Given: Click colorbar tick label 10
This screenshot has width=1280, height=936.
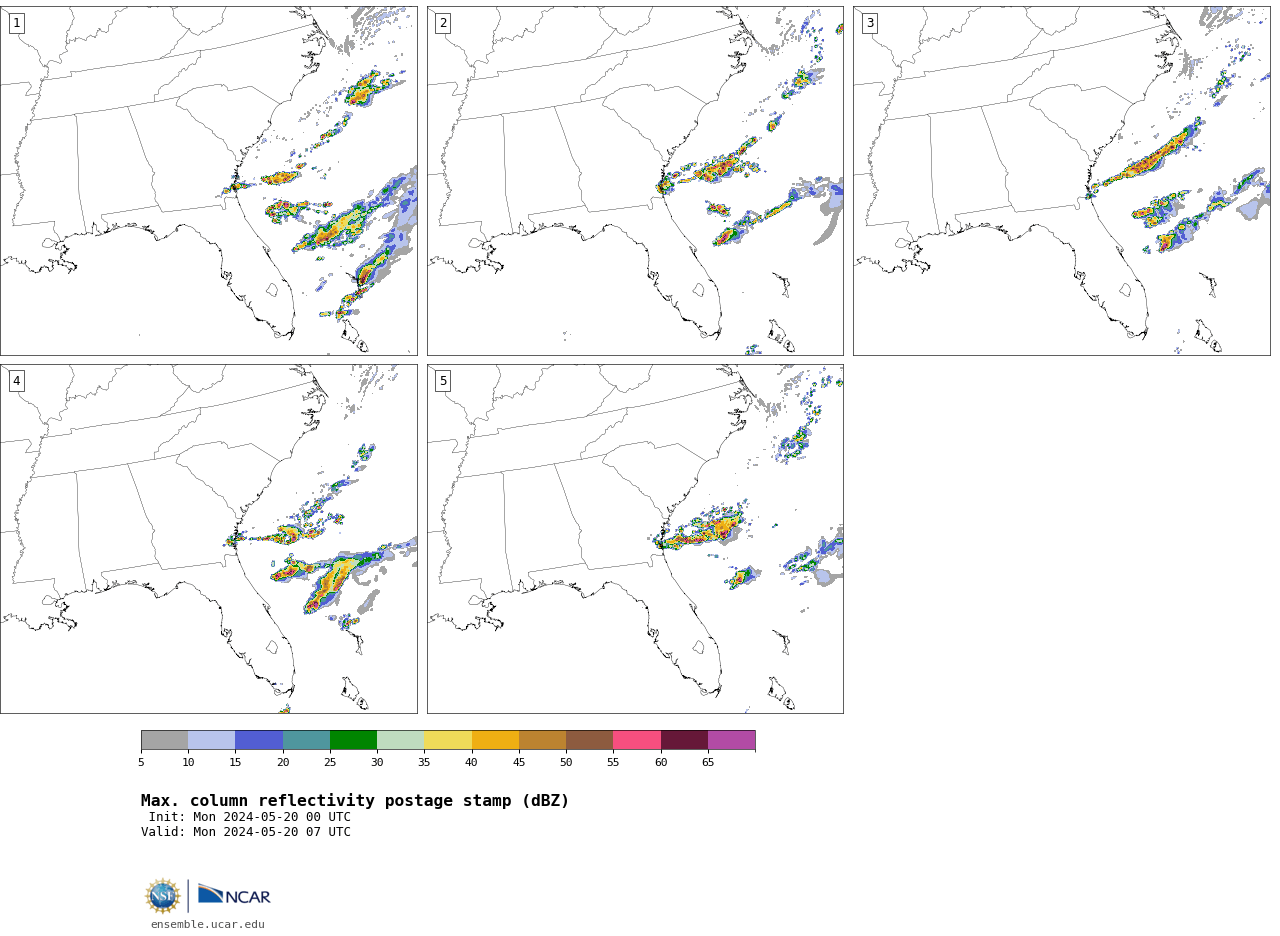Looking at the screenshot, I should [188, 762].
